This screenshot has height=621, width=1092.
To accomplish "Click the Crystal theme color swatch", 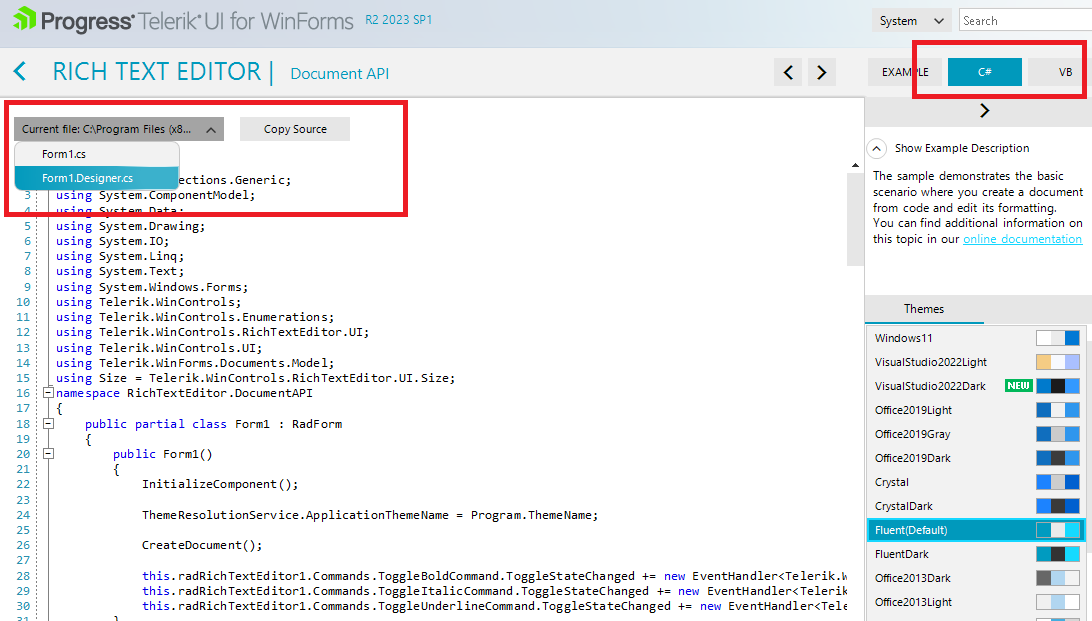I will [1058, 482].
